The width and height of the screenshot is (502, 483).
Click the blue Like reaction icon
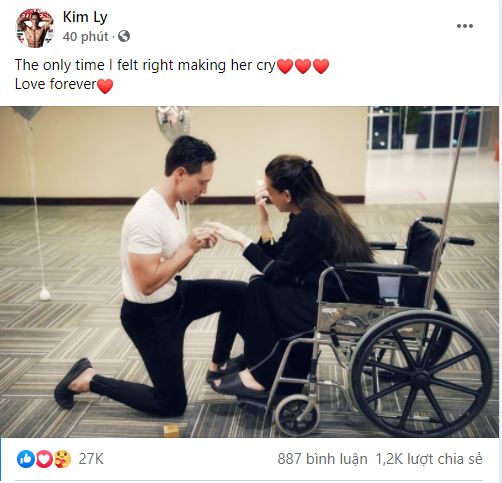(26, 459)
